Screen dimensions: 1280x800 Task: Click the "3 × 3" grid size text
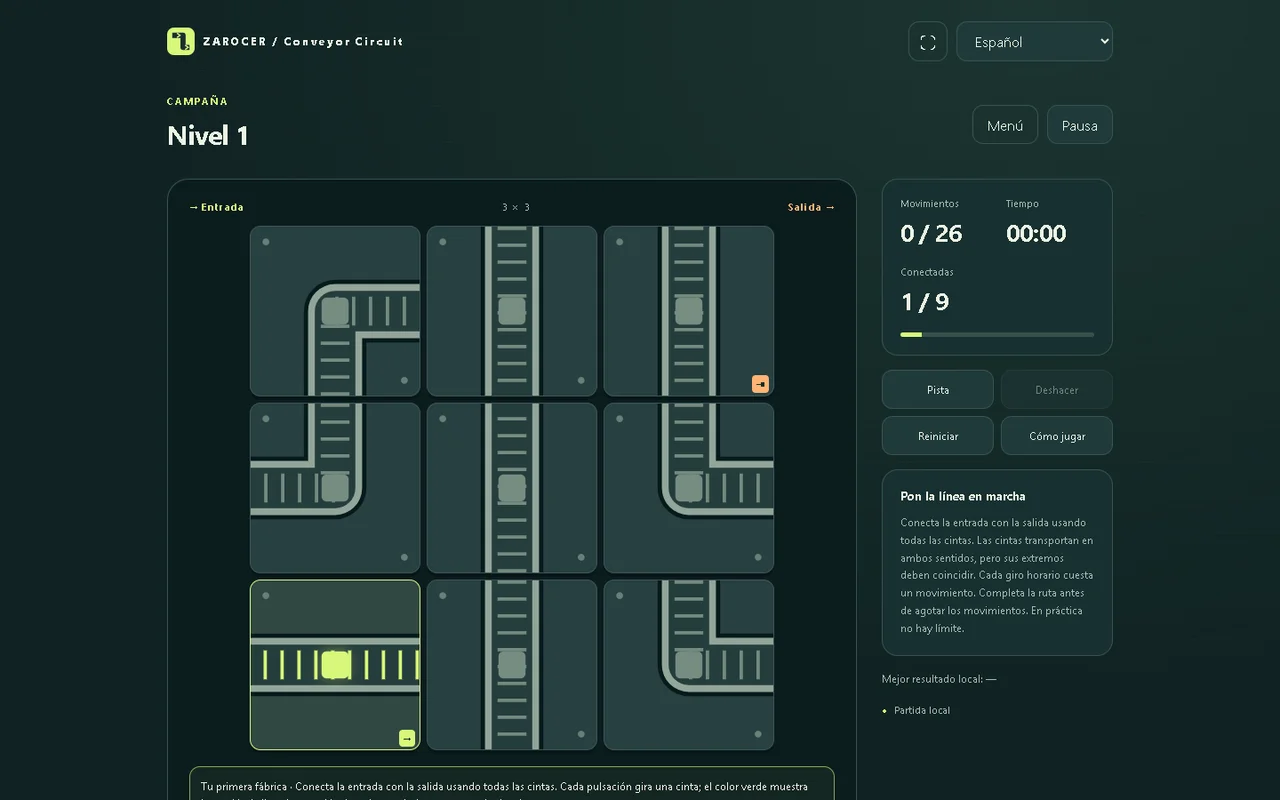tap(516, 207)
